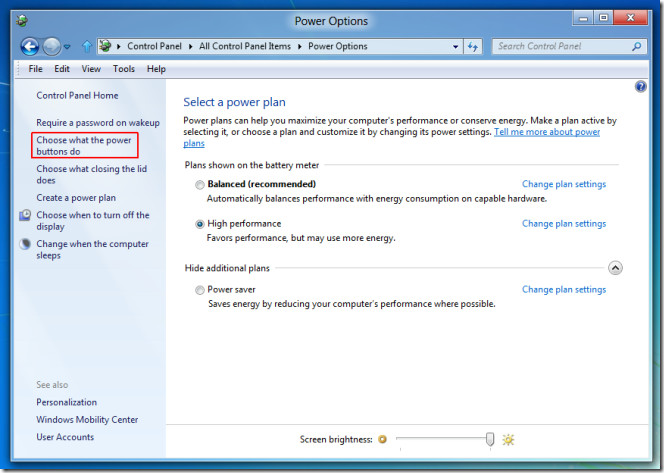Click the refresh icon beside address bar
Viewport: 664px width, 473px height.
coord(473,46)
